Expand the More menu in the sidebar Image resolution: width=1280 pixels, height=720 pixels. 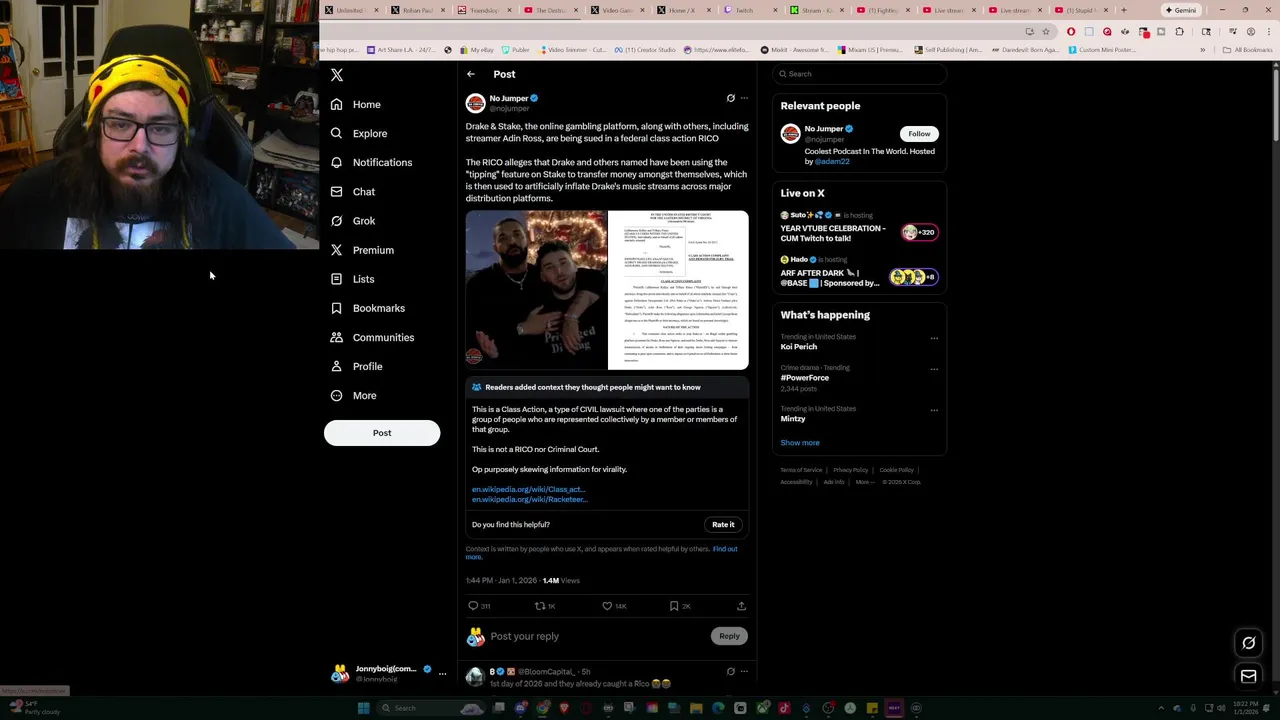(x=352, y=395)
